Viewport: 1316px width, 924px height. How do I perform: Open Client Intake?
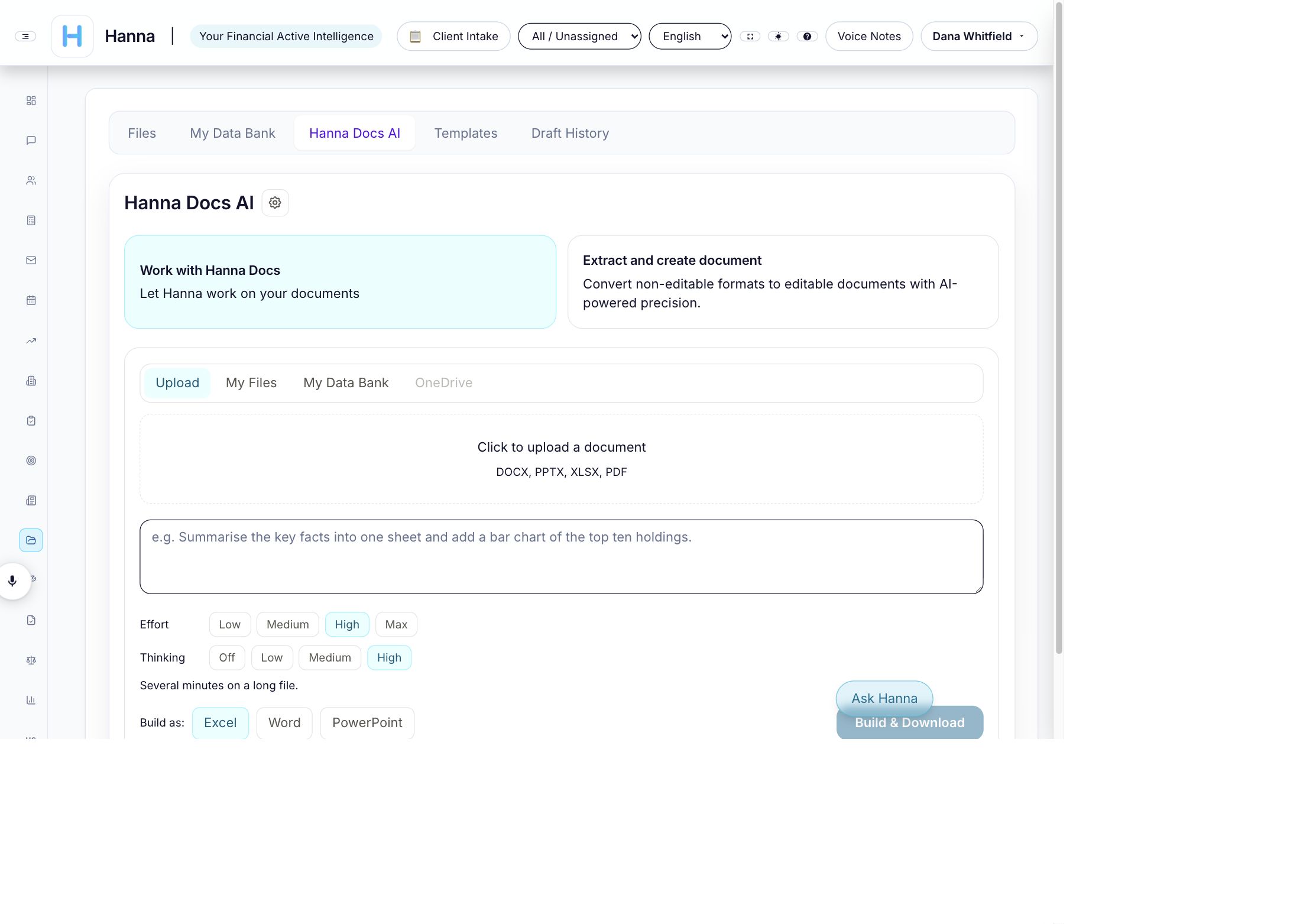pos(453,36)
